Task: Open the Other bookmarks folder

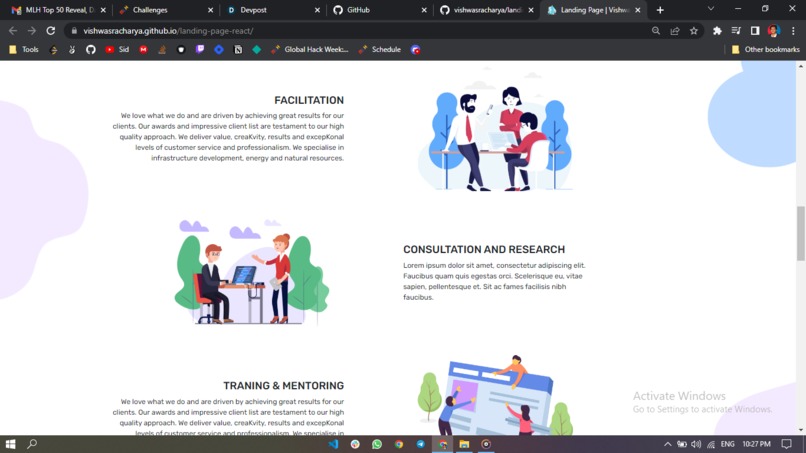Action: coord(765,49)
